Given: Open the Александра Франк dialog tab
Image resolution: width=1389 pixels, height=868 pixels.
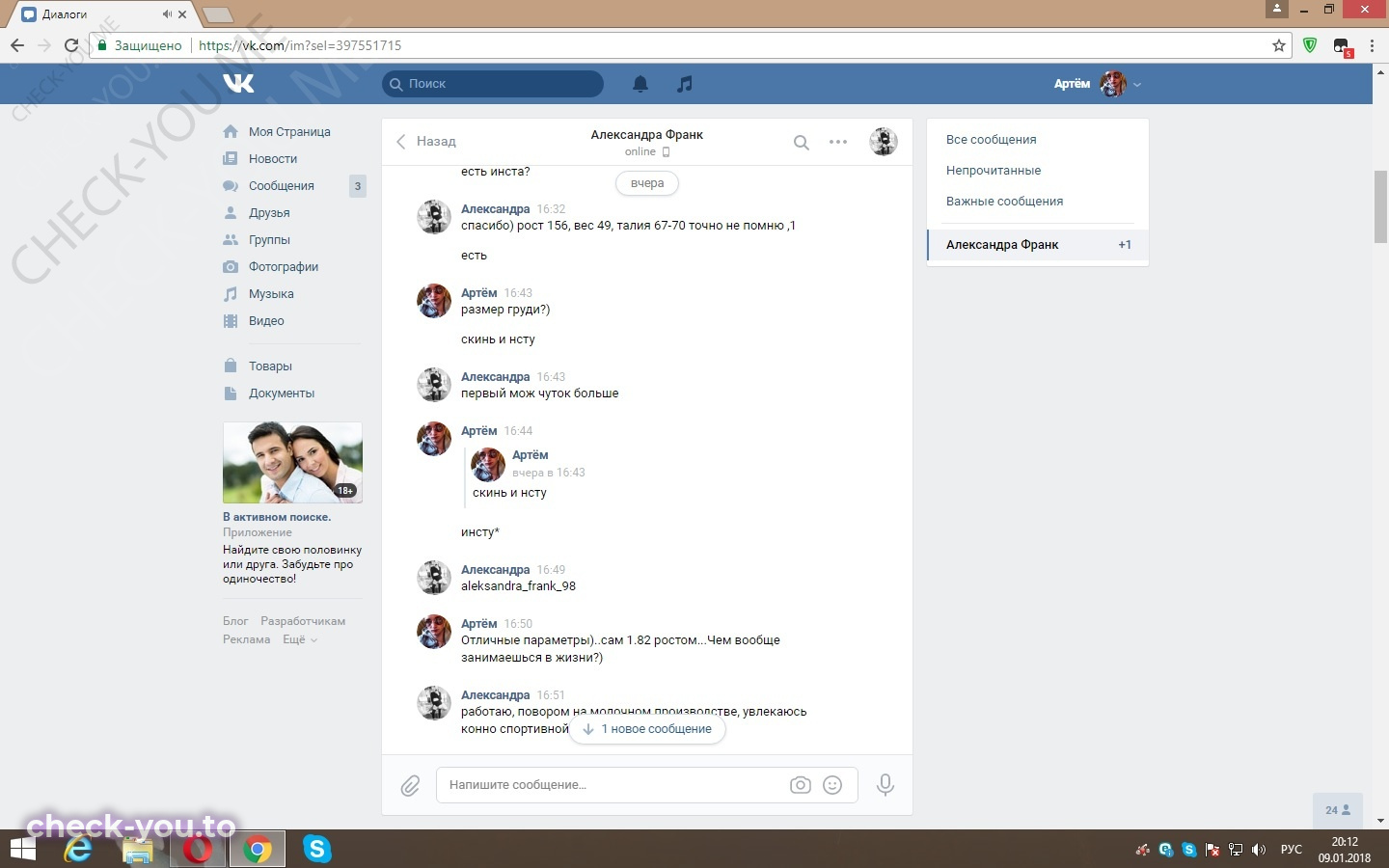Looking at the screenshot, I should 1038,245.
